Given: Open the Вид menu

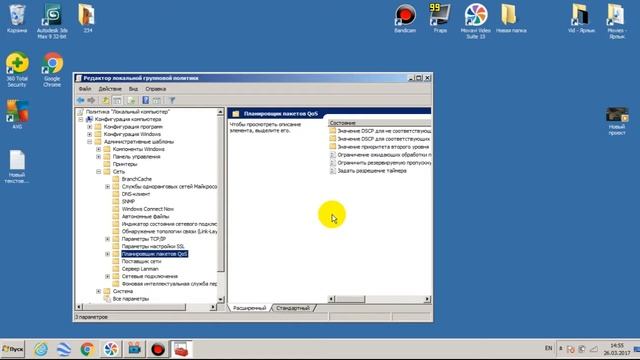Looking at the screenshot, I should click(133, 89).
